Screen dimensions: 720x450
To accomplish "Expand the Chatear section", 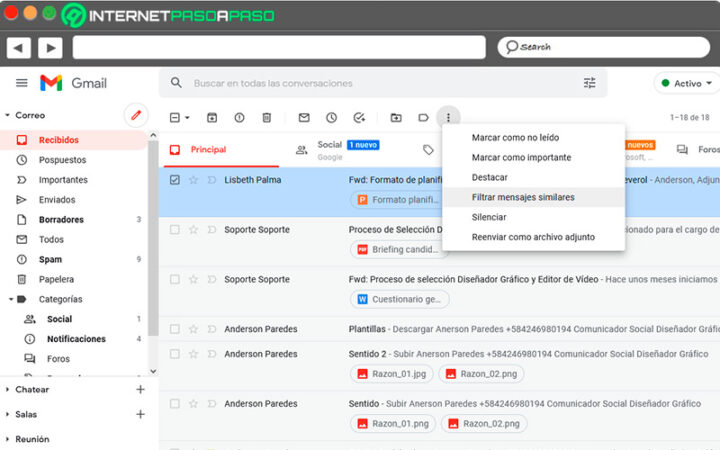I will point(7,389).
